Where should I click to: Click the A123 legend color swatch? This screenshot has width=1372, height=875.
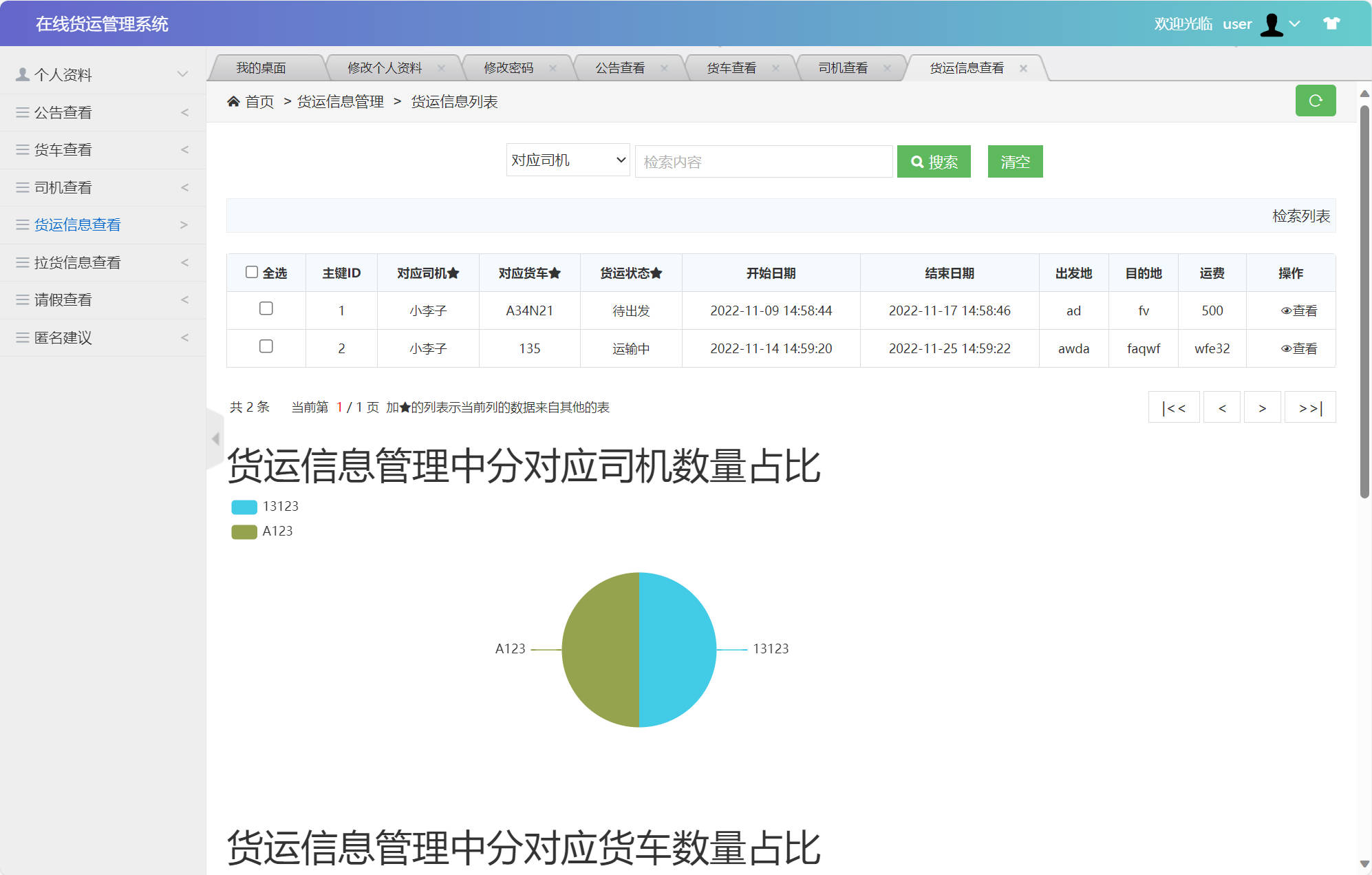click(244, 531)
